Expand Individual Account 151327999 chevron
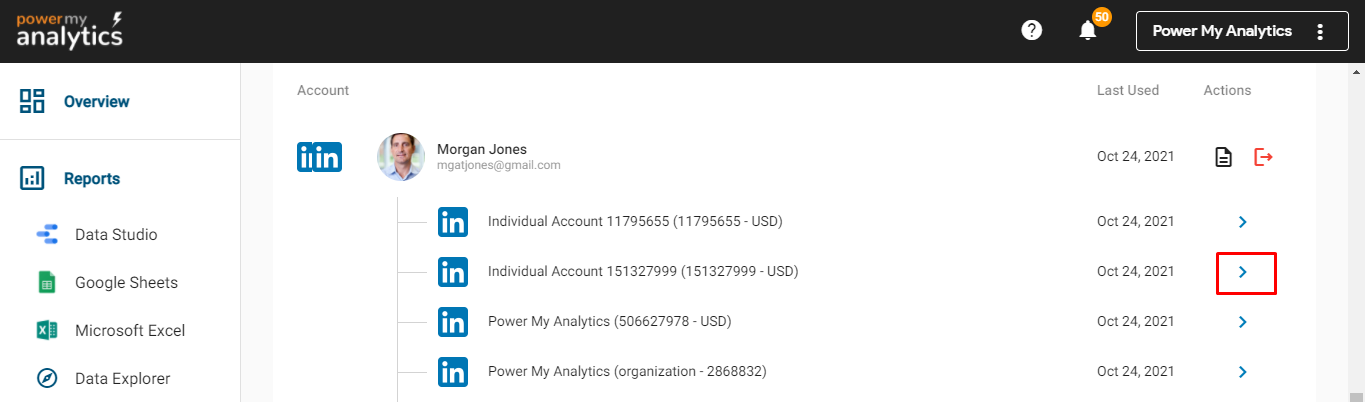The width and height of the screenshot is (1365, 402). [x=1243, y=272]
